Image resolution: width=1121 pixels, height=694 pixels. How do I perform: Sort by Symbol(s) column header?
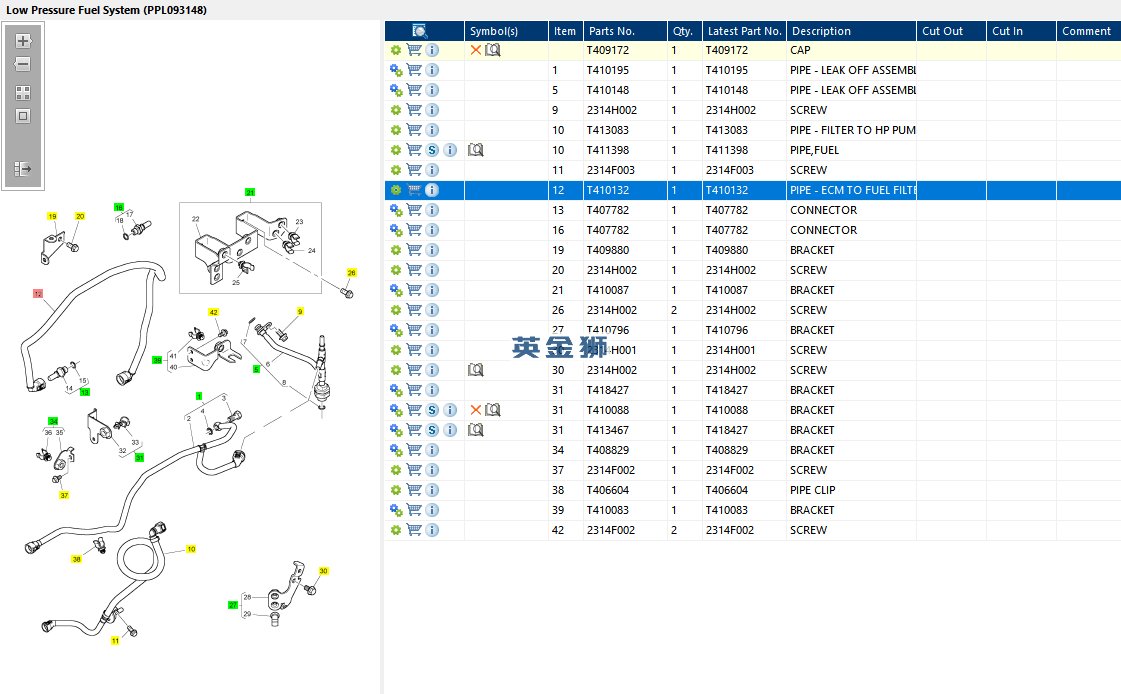point(506,31)
